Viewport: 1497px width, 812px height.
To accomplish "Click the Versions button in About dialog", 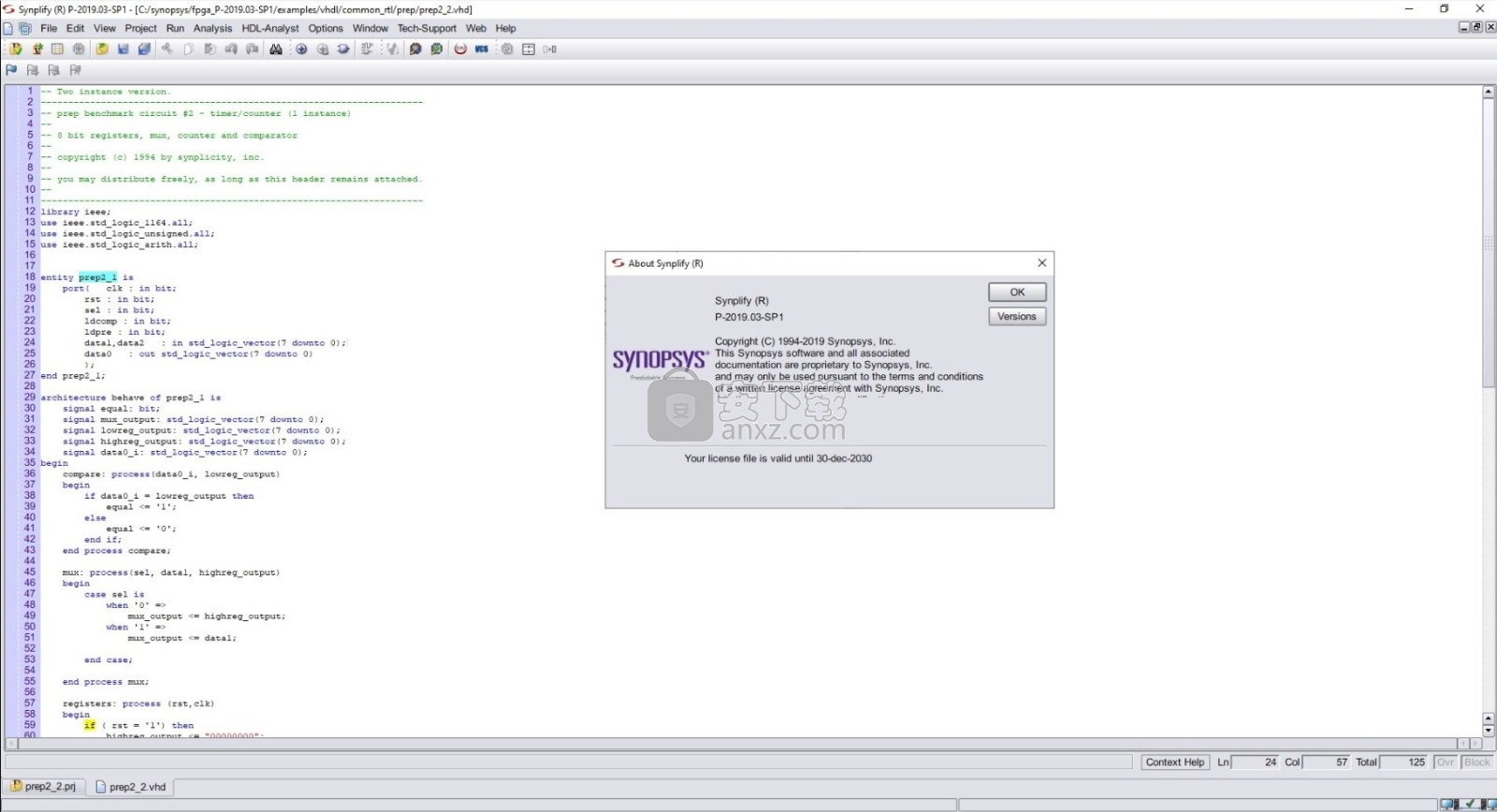I will 1017,316.
